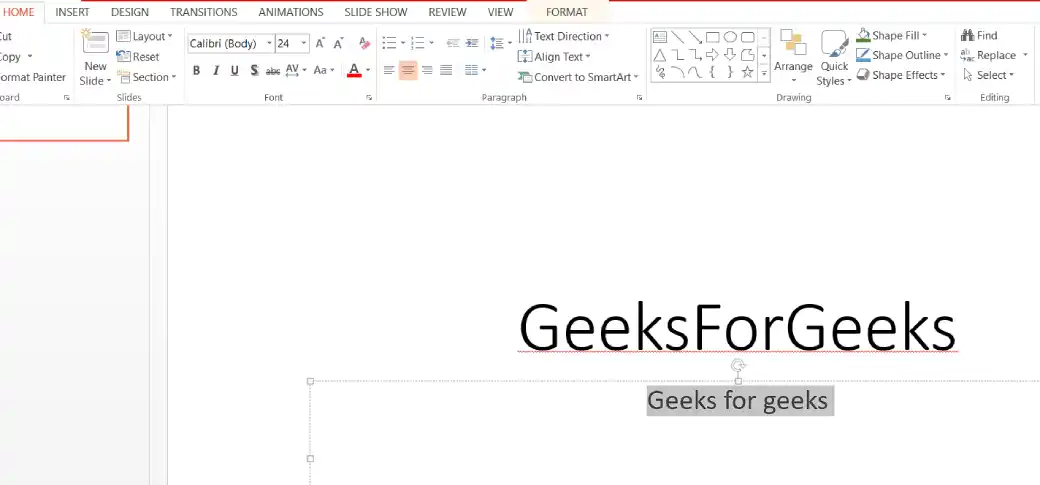1040x485 pixels.
Task: Select the triangle shape
Action: coord(660,54)
